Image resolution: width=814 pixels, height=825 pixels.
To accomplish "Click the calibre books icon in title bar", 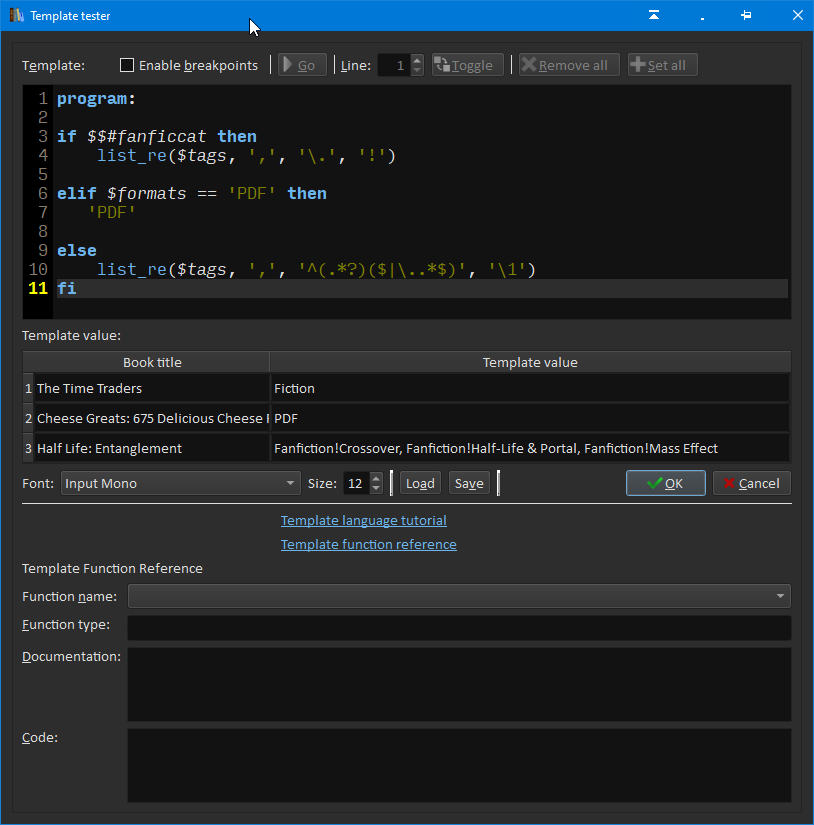I will click(16, 15).
